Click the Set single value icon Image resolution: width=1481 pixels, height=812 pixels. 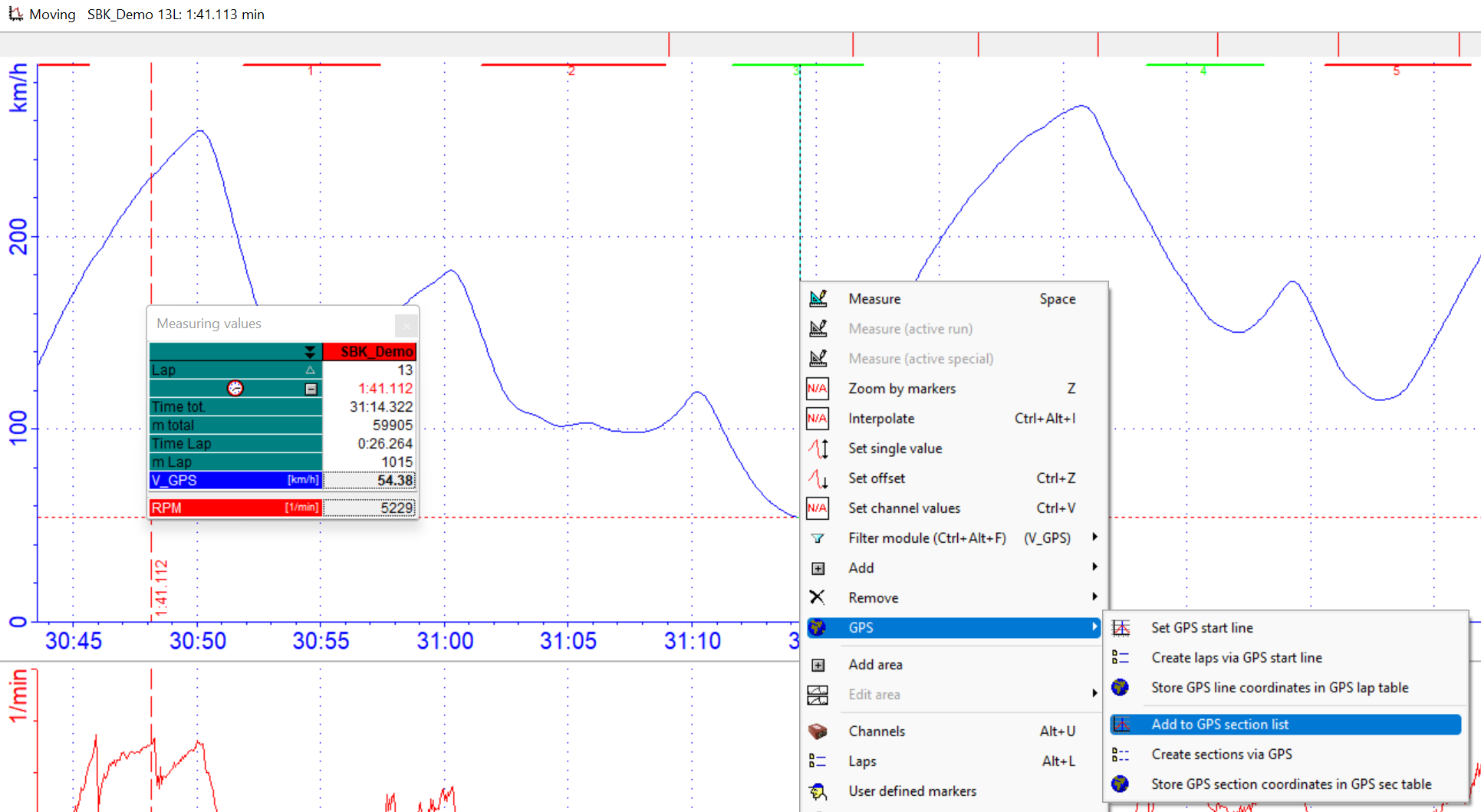(818, 449)
